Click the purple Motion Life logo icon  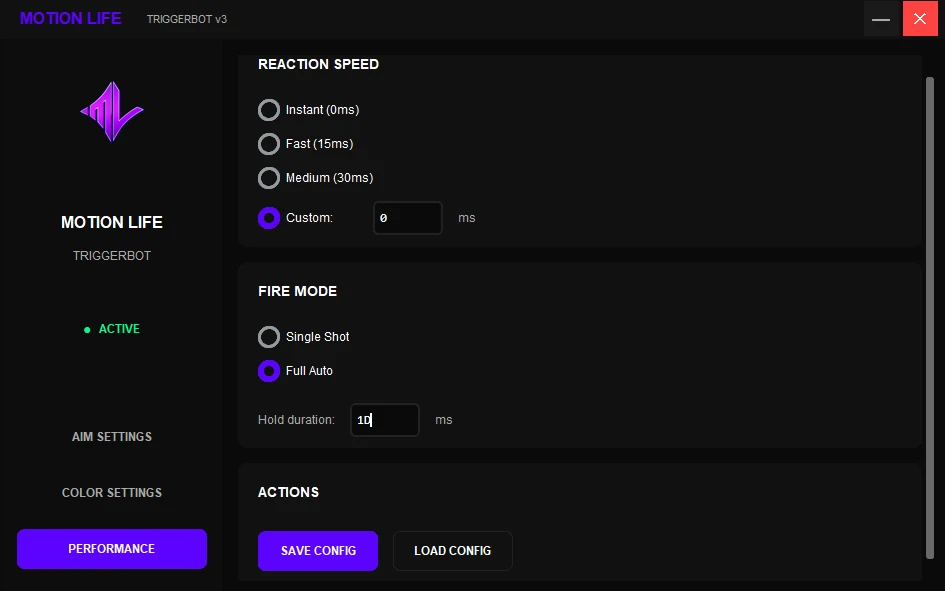[112, 111]
